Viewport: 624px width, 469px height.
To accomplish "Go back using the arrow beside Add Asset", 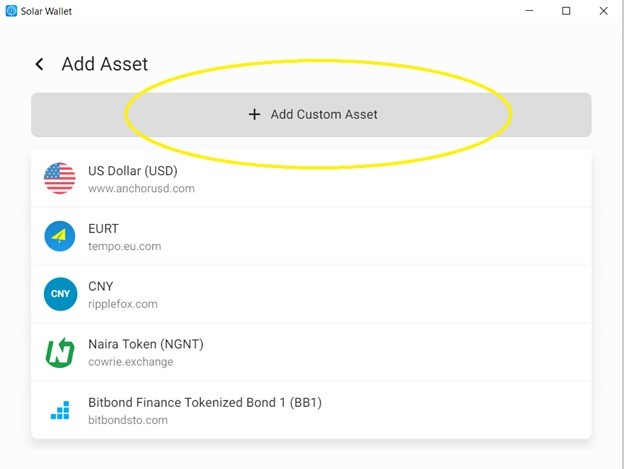I will pos(39,64).
